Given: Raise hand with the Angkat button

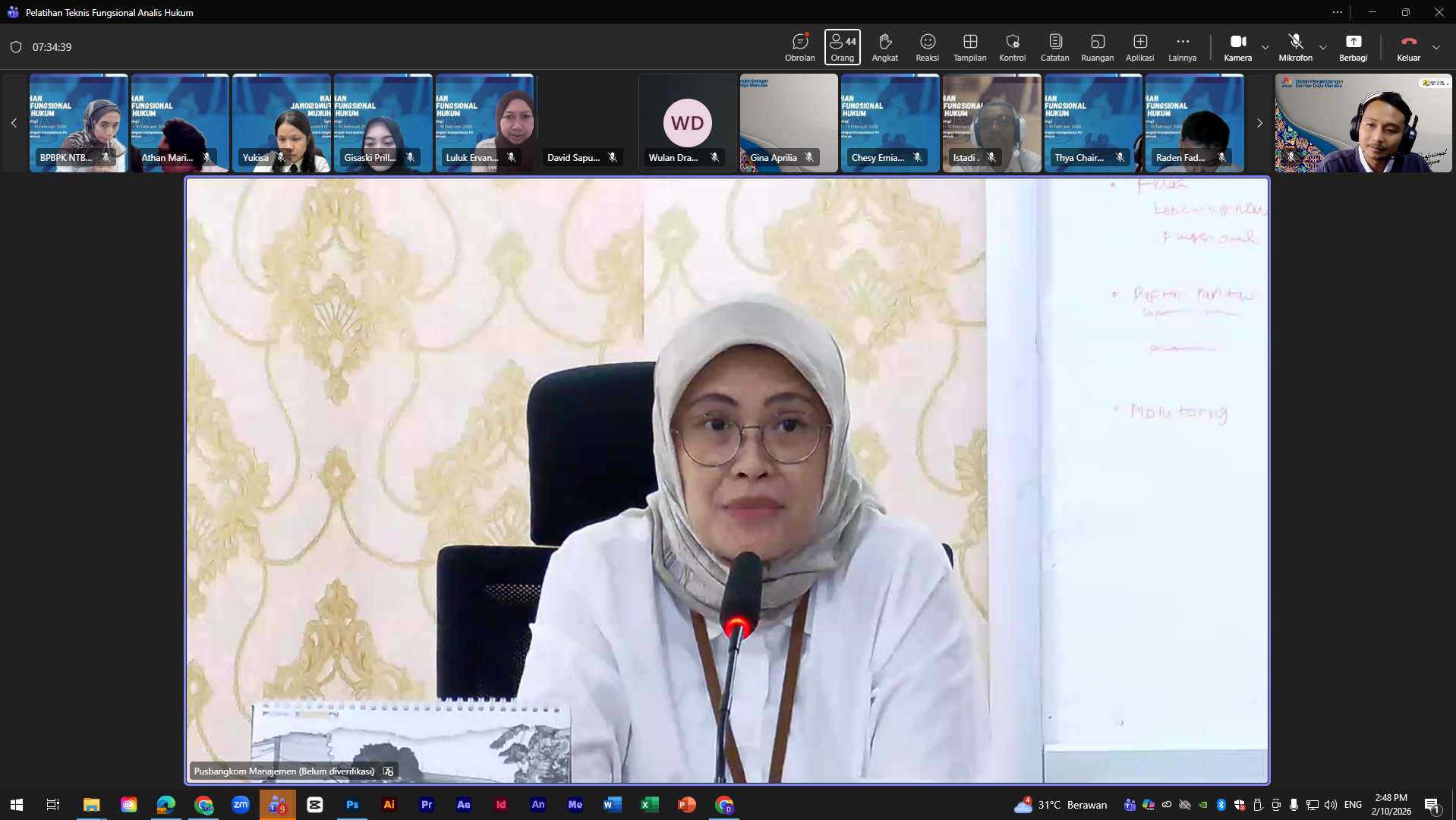Looking at the screenshot, I should pos(884,47).
